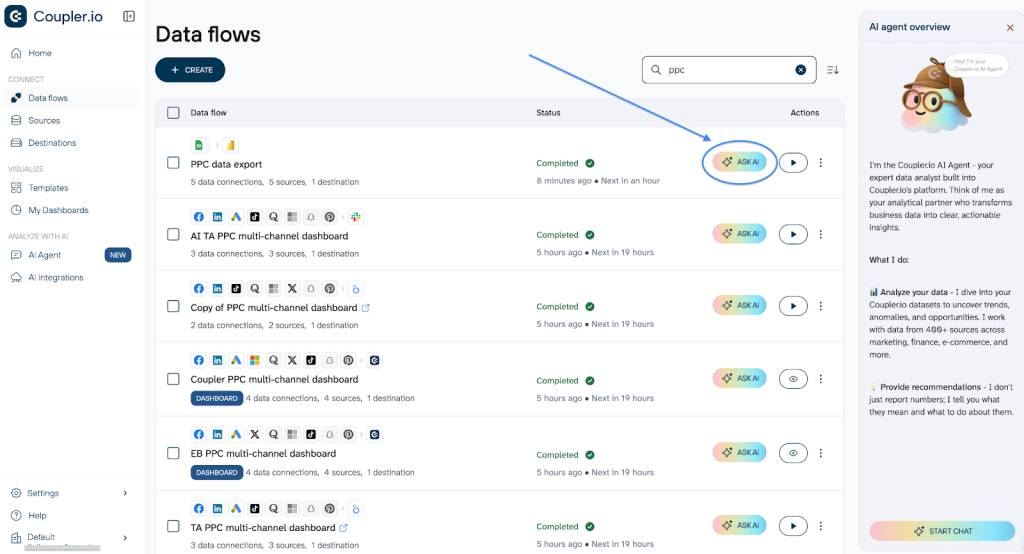1024x554 pixels.
Task: Open external link for Copy of PPC dashboard
Action: (365, 308)
